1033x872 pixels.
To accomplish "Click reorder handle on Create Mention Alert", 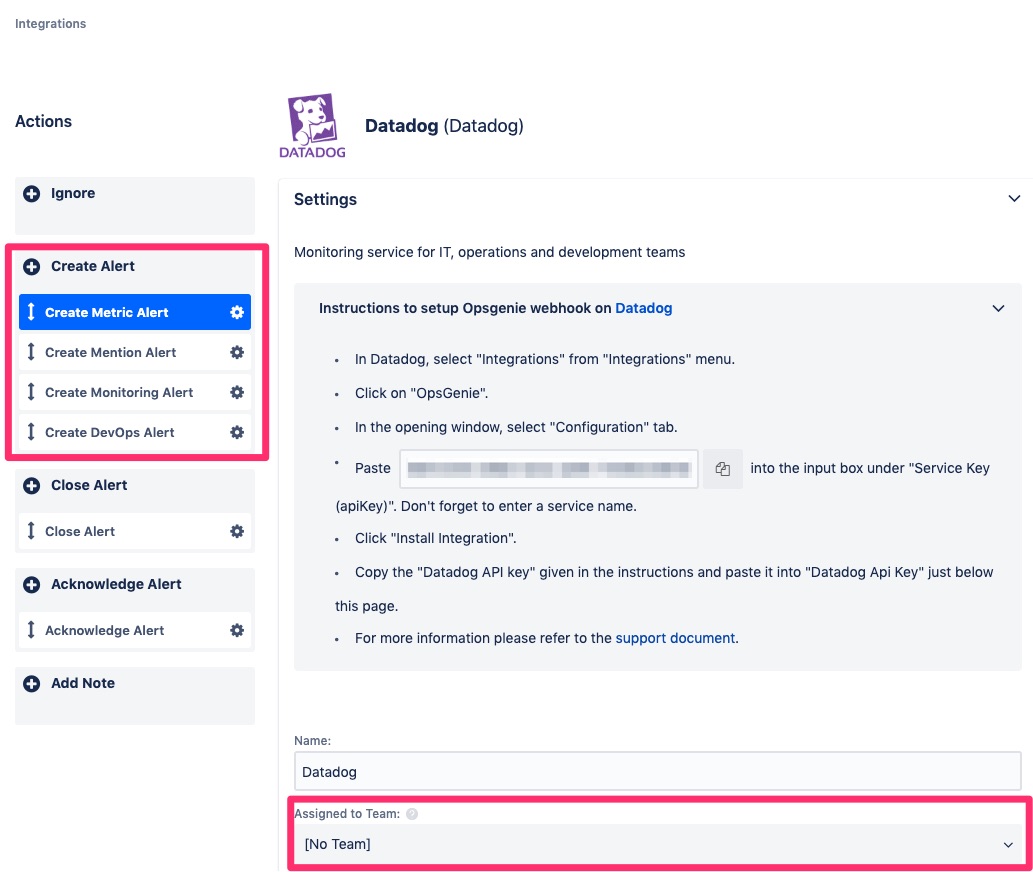I will 31,352.
